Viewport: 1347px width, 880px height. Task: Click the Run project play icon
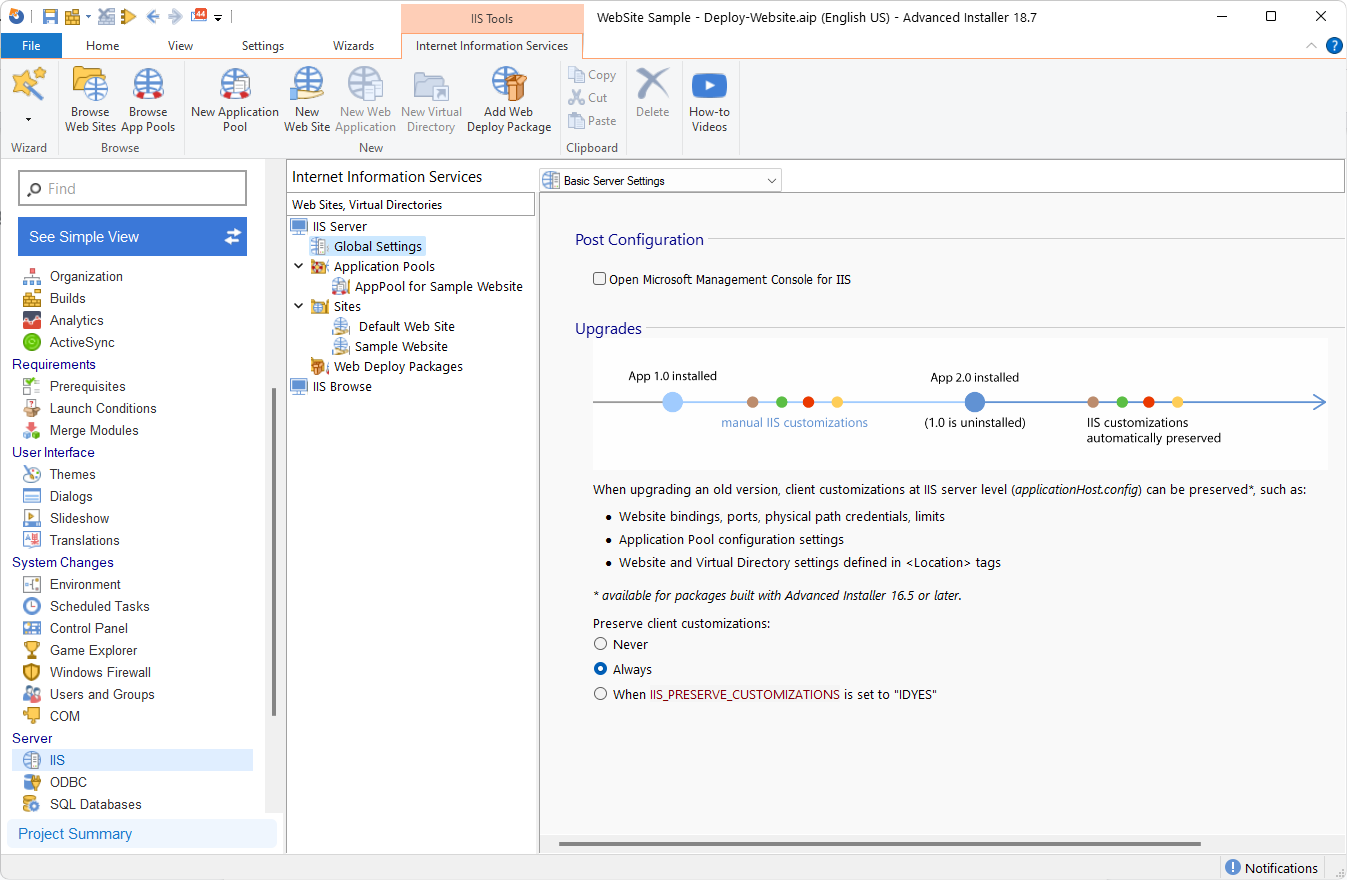(x=128, y=16)
